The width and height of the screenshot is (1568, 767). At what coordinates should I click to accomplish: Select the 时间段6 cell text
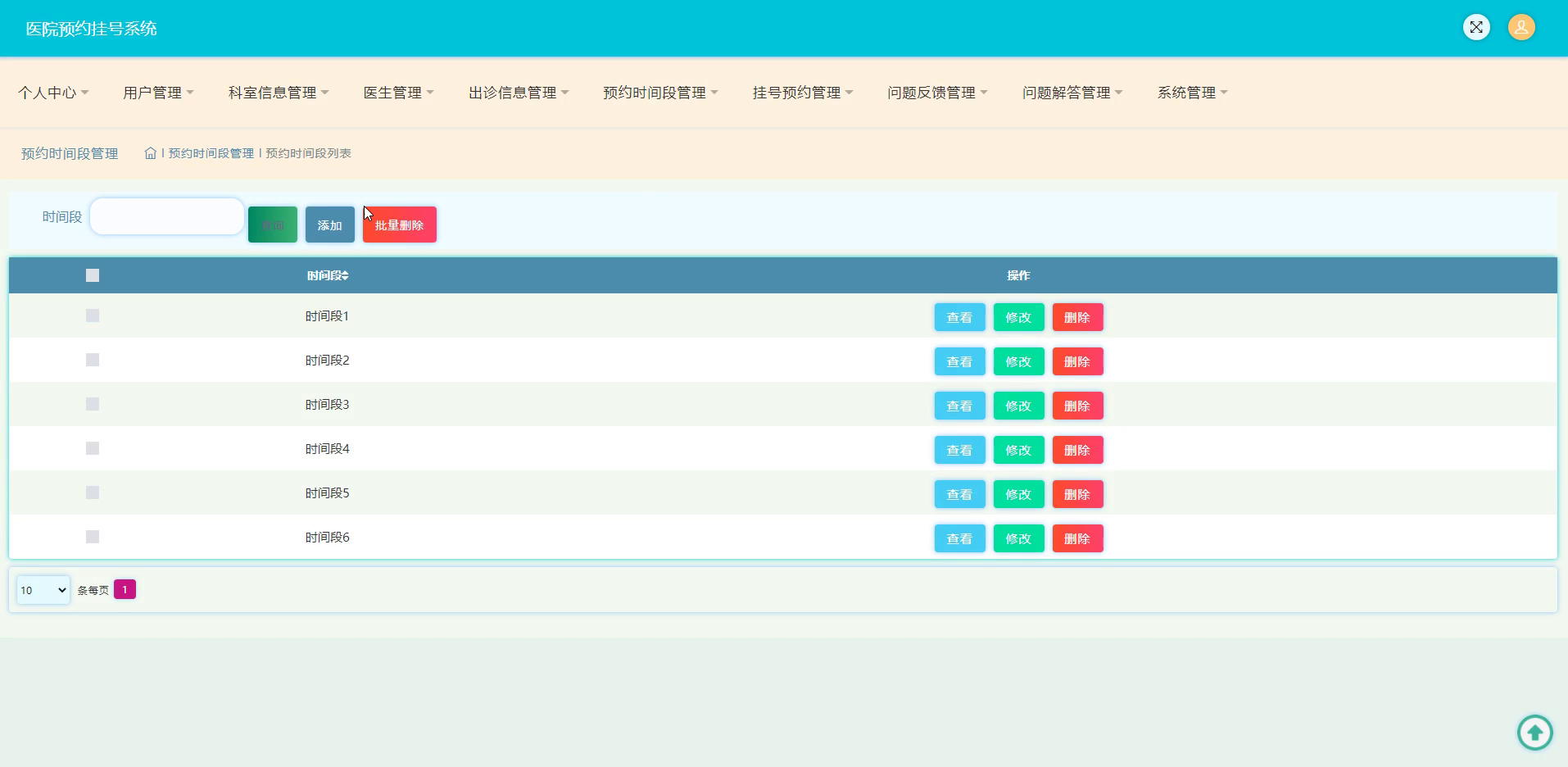[x=327, y=538]
